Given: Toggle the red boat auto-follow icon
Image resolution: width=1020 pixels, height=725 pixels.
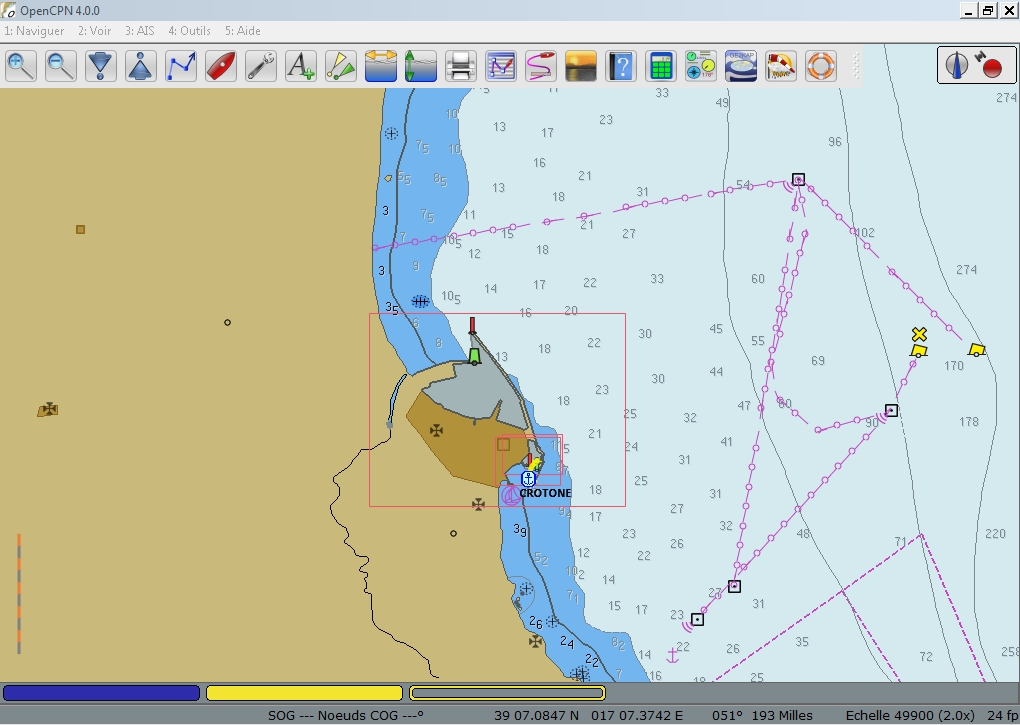Looking at the screenshot, I should point(221,67).
